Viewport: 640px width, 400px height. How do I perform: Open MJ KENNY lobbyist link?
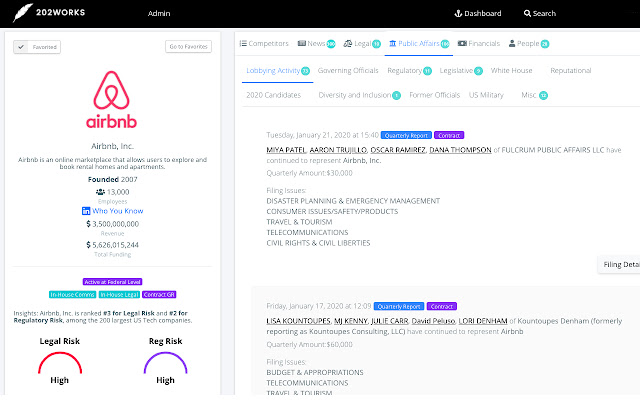[351, 321]
